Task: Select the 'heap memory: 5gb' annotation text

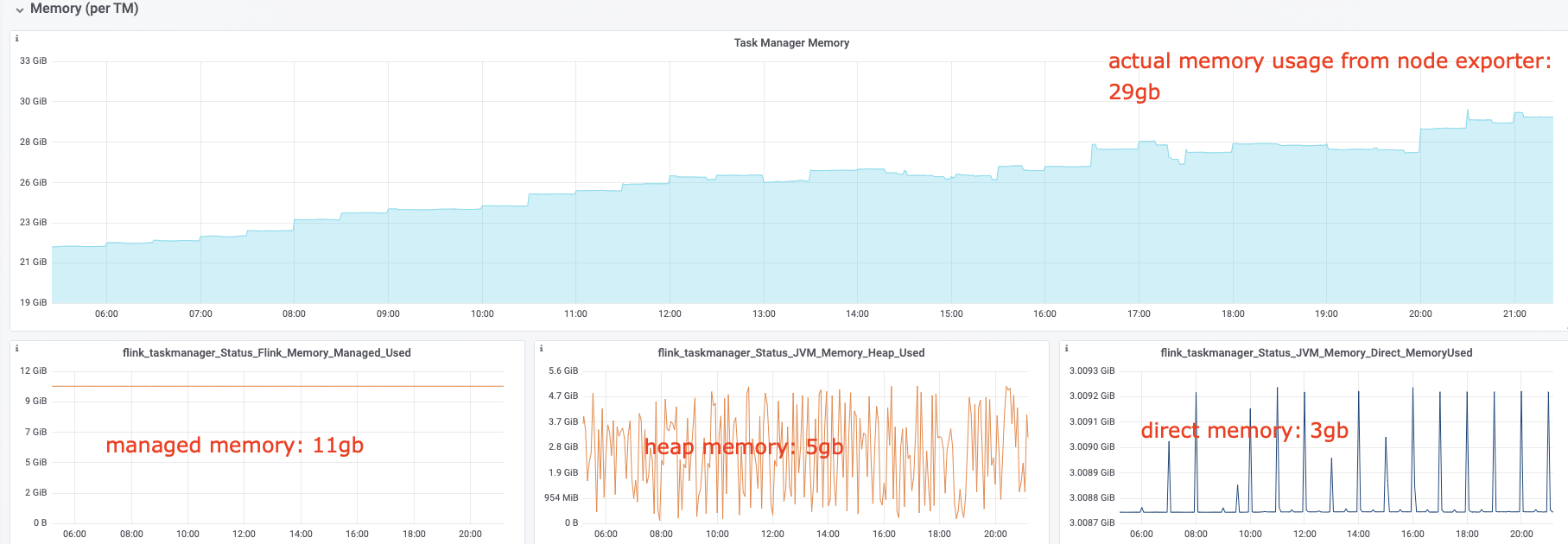Action: (x=743, y=447)
